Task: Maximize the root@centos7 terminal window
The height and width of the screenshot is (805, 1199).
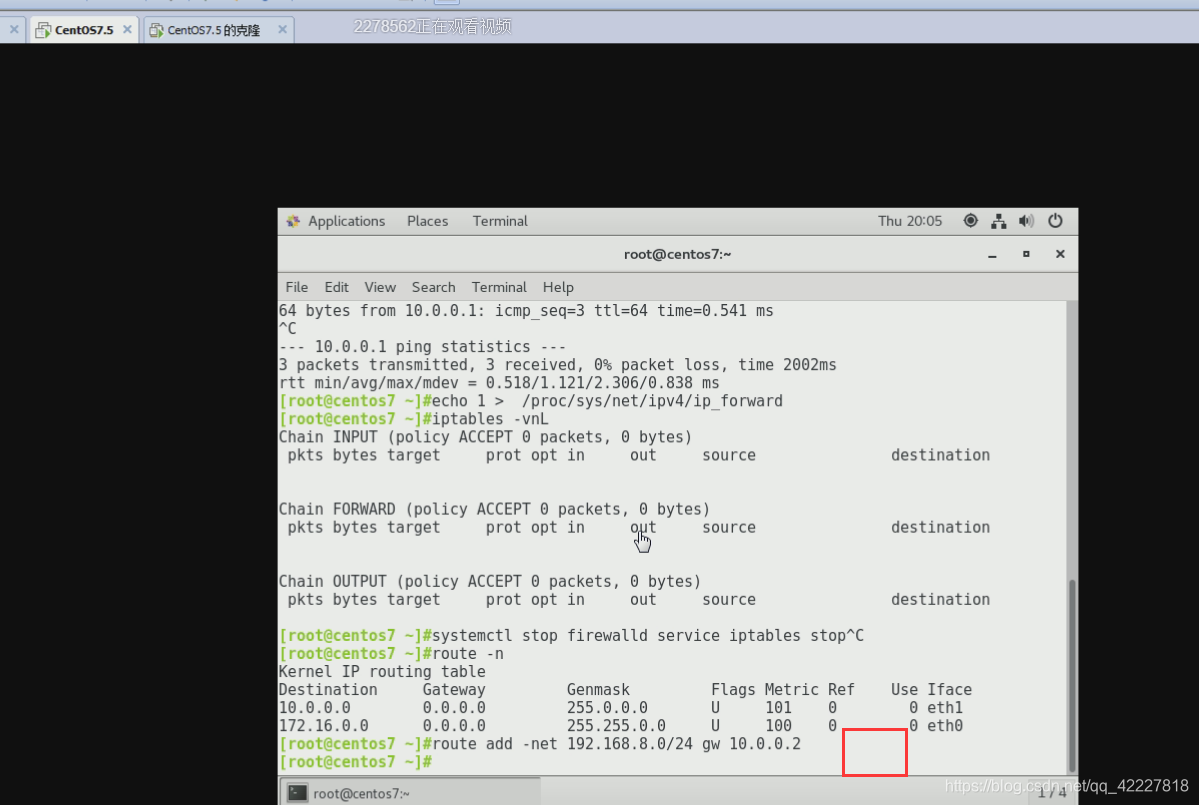Action: [1026, 254]
